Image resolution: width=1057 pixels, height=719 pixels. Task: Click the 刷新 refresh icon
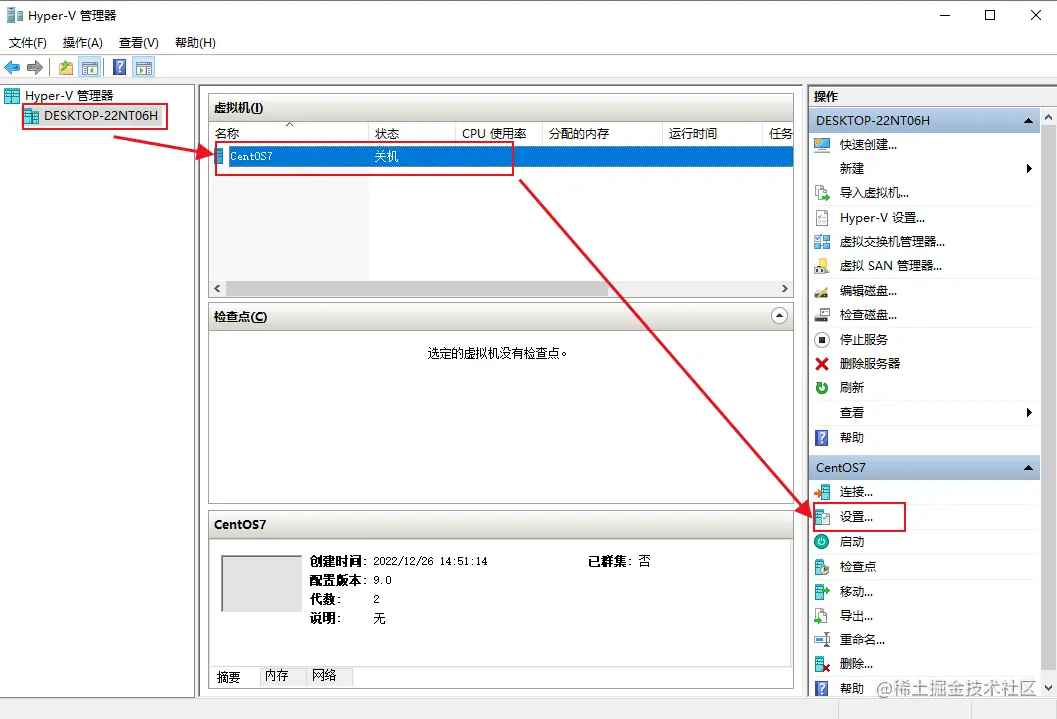pyautogui.click(x=822, y=387)
